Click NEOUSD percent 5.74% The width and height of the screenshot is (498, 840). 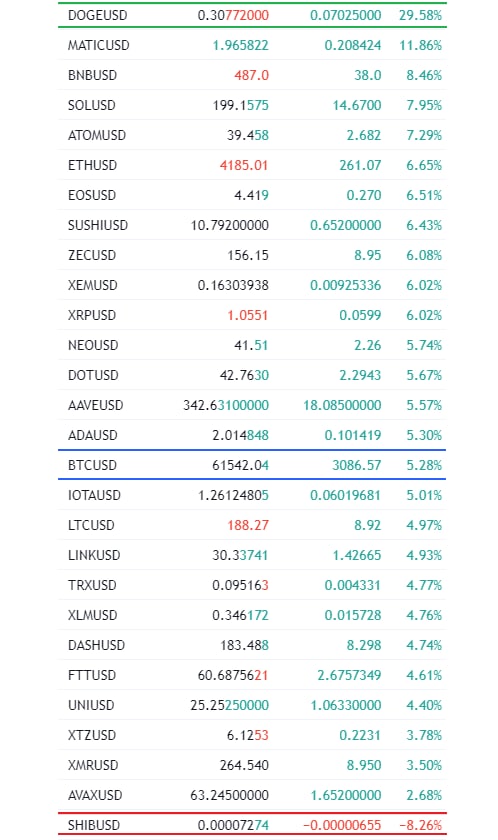[424, 345]
